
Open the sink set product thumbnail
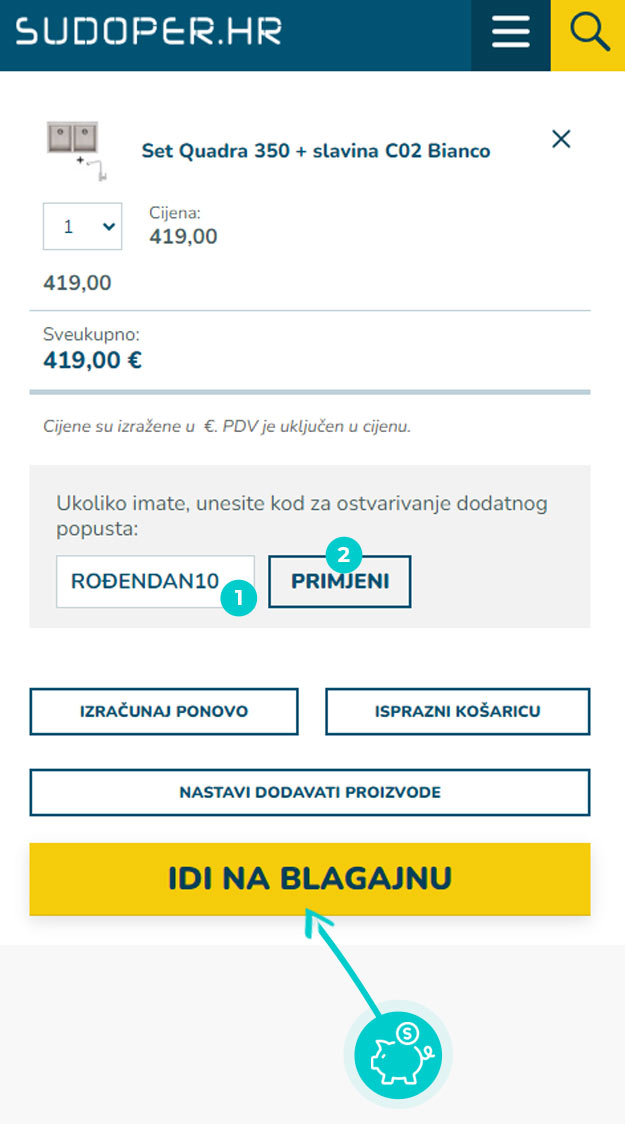click(x=76, y=149)
